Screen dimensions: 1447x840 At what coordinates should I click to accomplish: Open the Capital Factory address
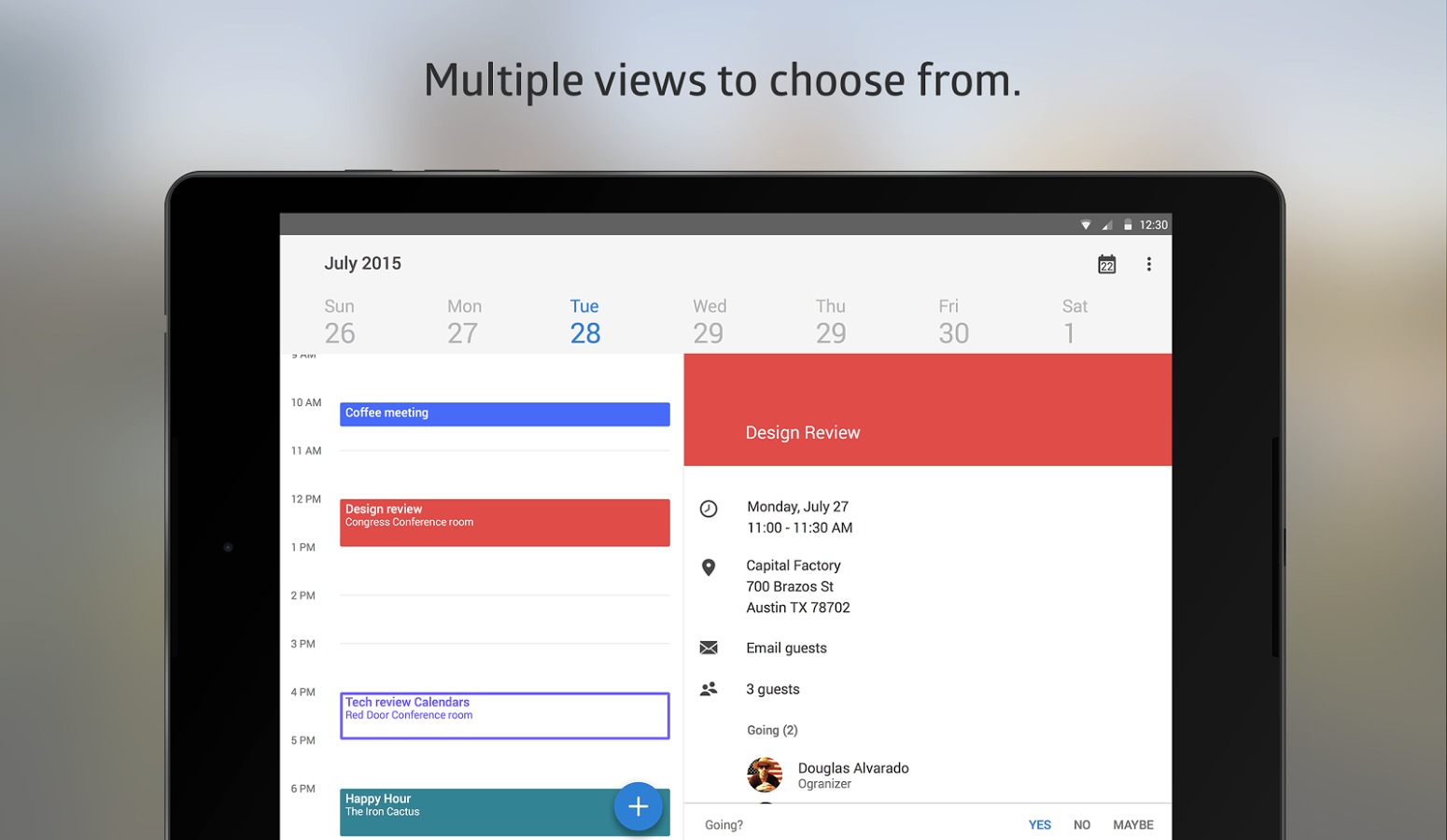point(797,586)
